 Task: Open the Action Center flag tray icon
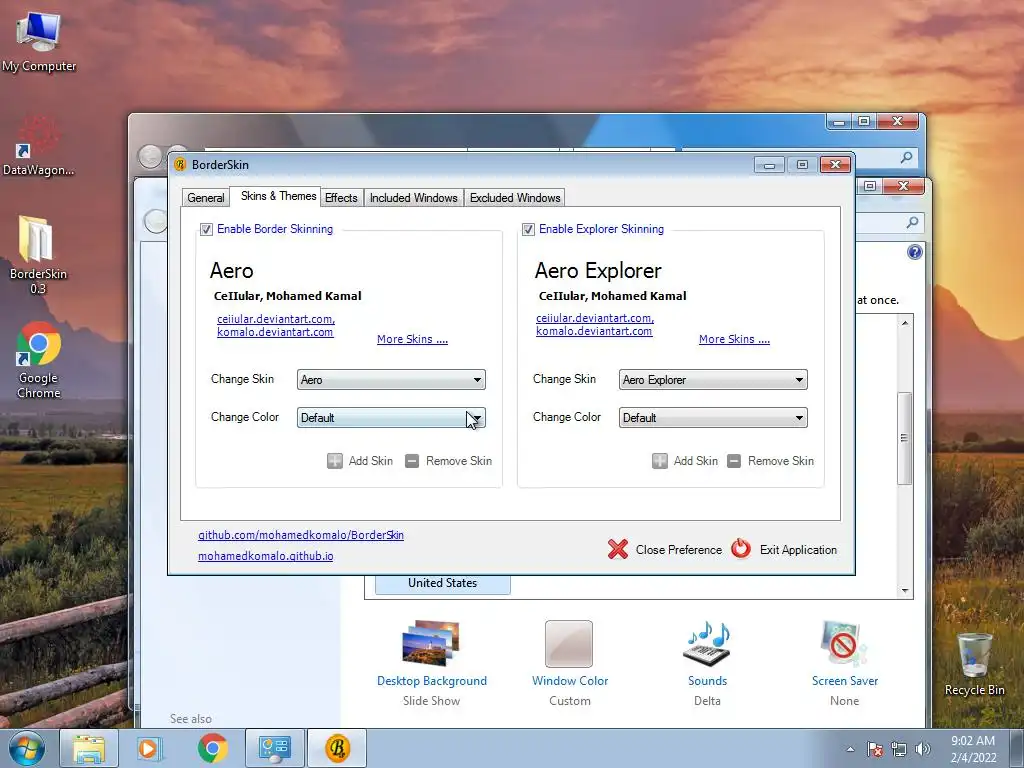click(874, 749)
